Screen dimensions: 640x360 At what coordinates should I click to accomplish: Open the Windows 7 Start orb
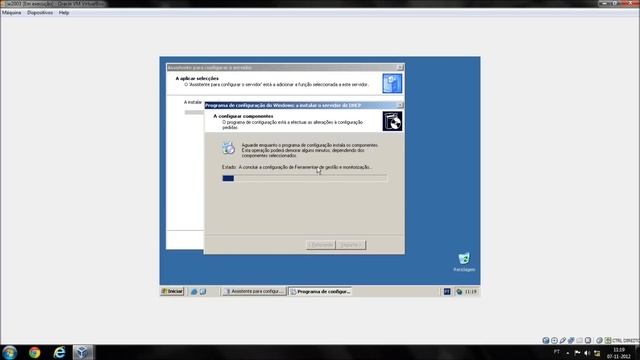tap(9, 352)
